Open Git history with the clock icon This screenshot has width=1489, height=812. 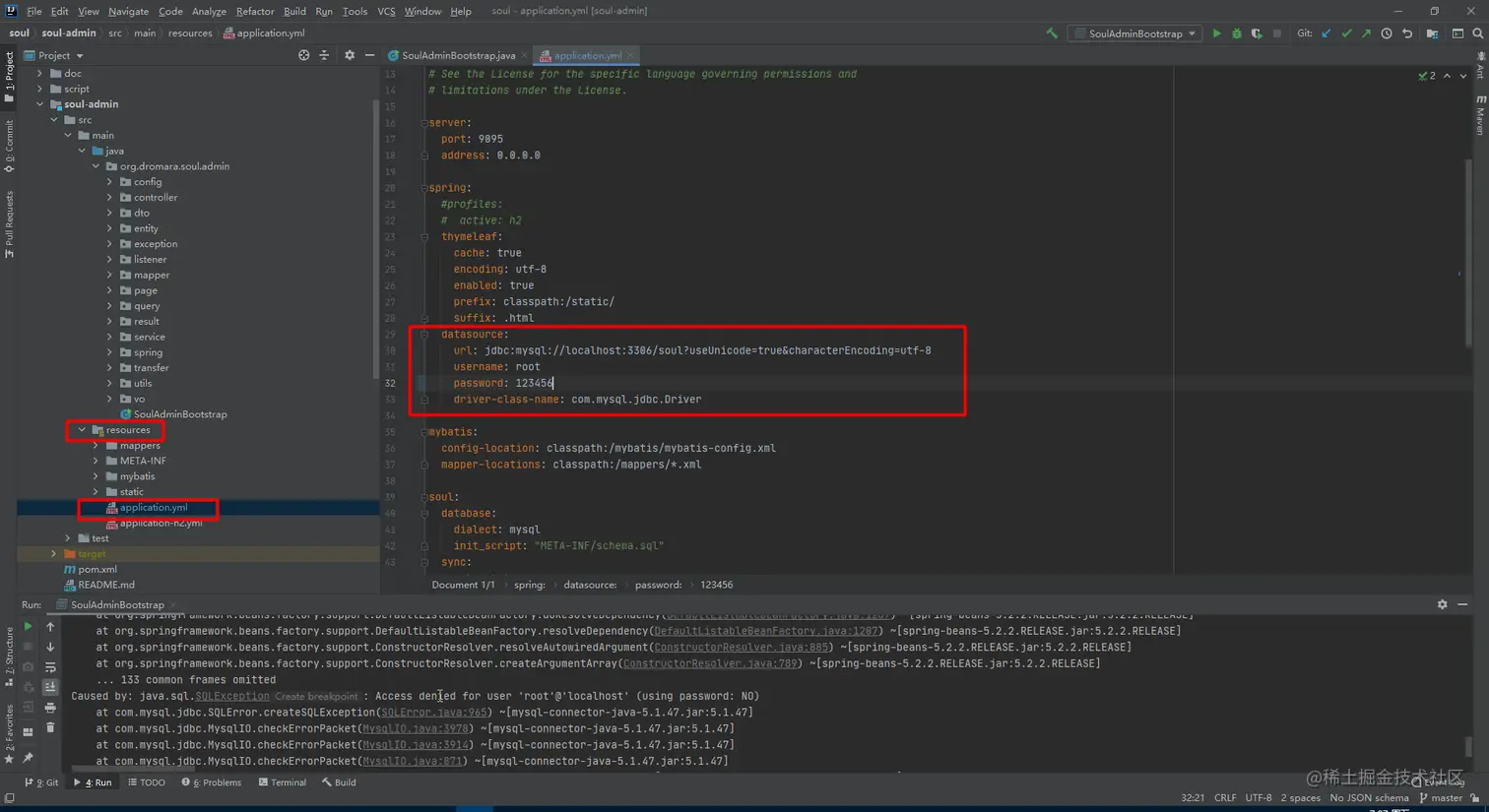click(x=1387, y=33)
